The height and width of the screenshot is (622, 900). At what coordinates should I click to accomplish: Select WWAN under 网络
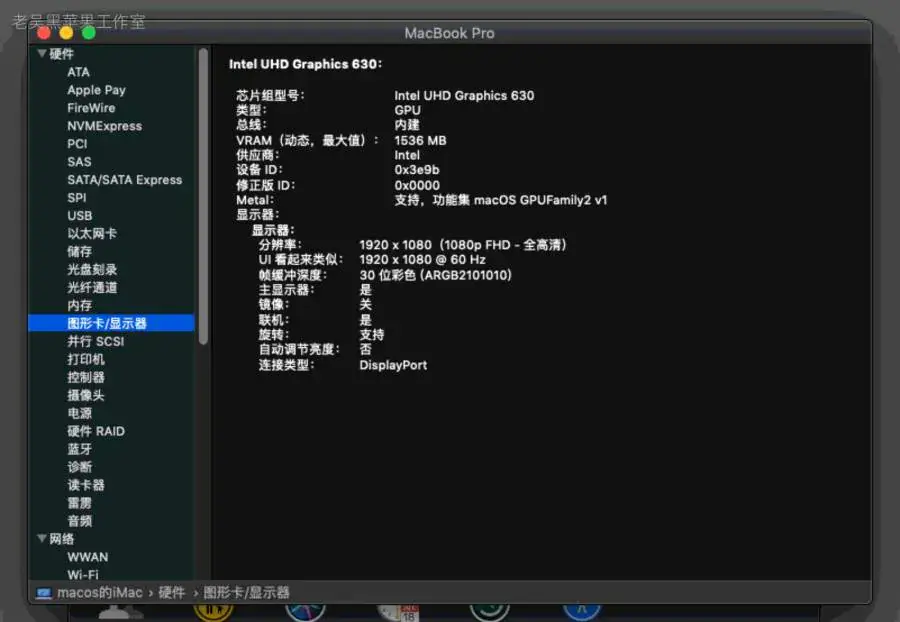(87, 557)
